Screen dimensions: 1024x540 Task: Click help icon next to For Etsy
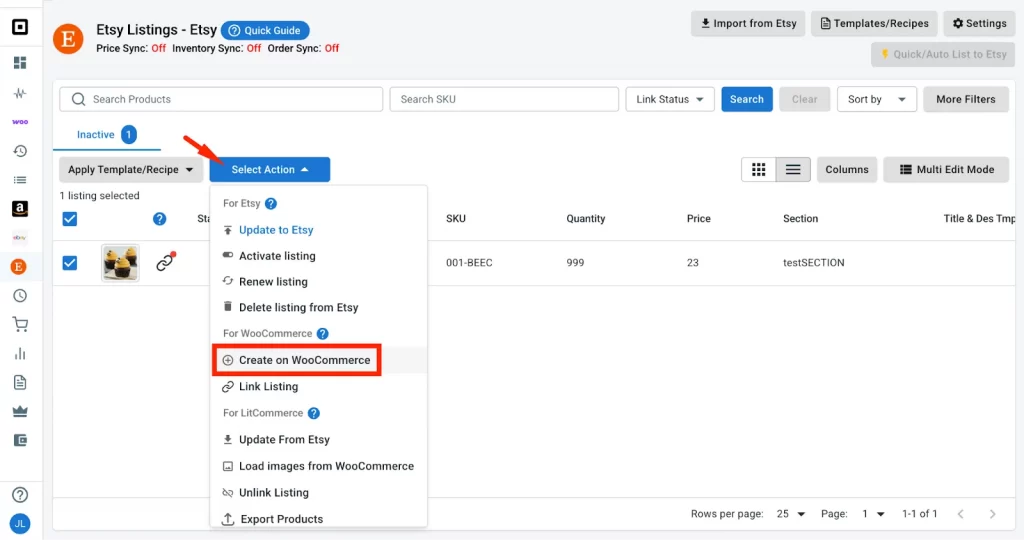[271, 204]
